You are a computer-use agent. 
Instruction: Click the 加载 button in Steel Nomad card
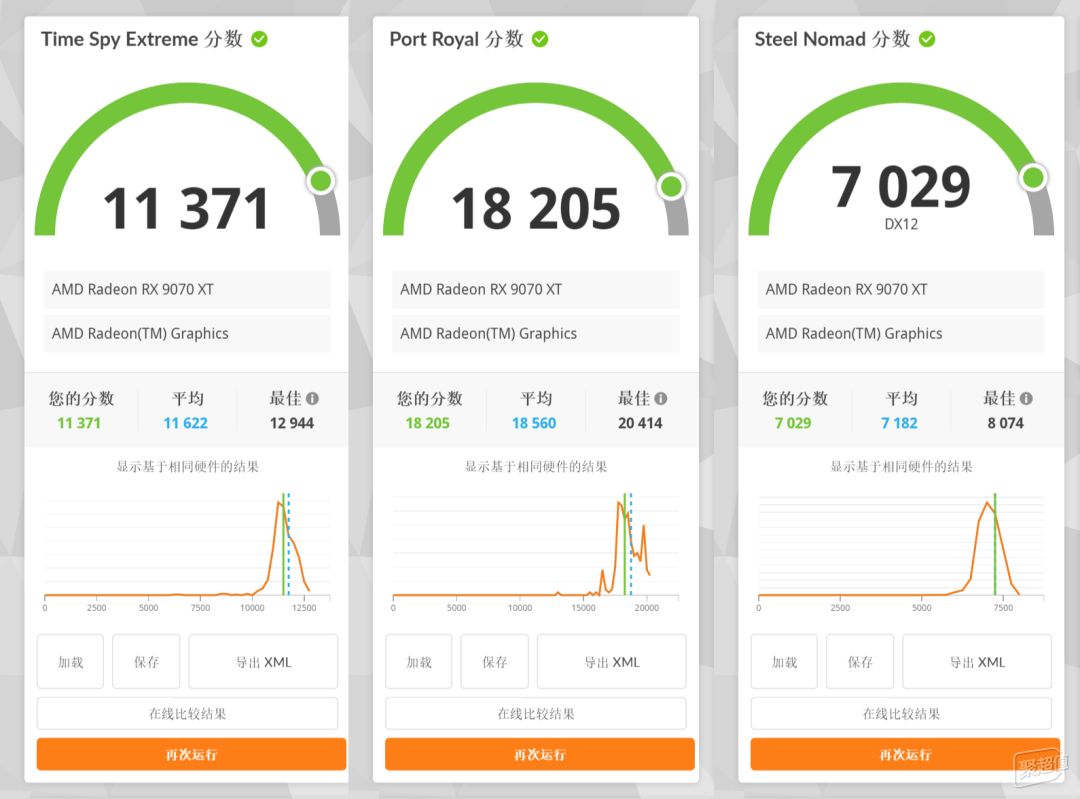point(784,661)
